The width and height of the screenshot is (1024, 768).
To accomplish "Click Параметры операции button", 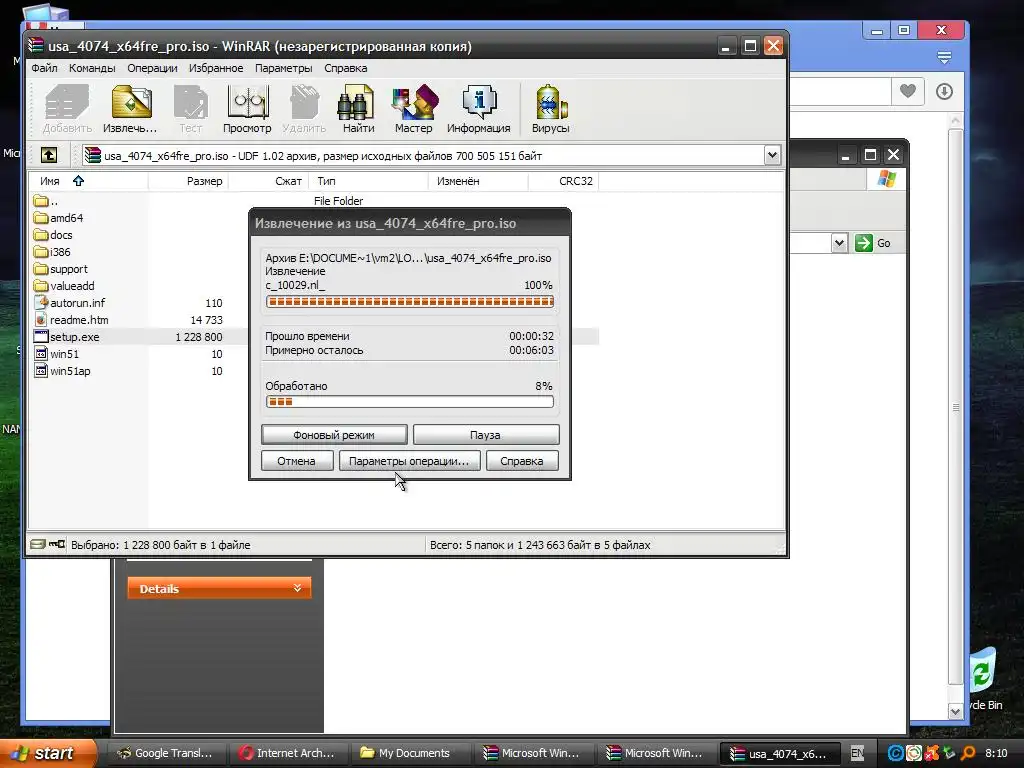I will coord(409,461).
